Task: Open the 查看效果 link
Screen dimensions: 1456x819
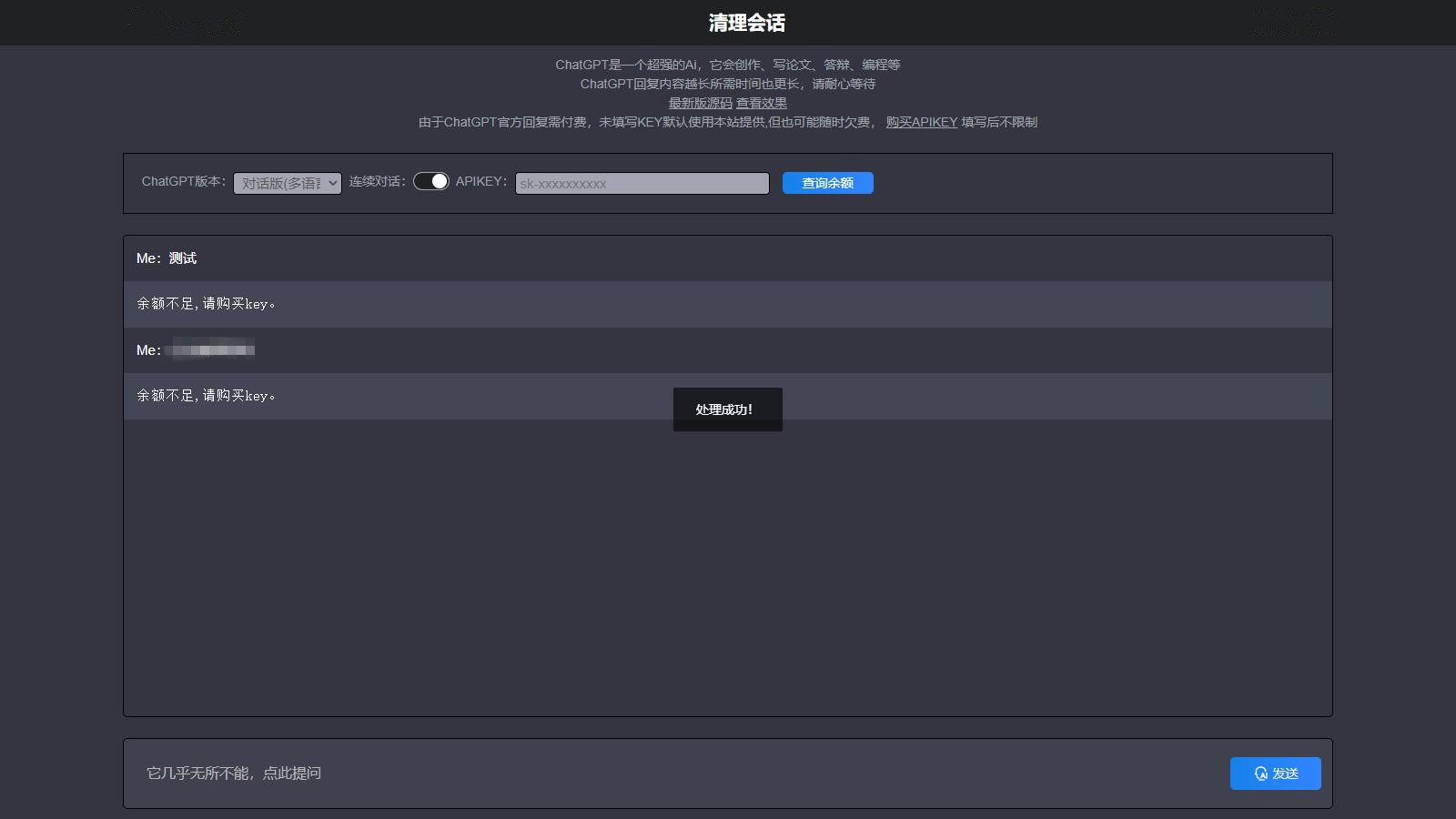Action: tap(762, 103)
